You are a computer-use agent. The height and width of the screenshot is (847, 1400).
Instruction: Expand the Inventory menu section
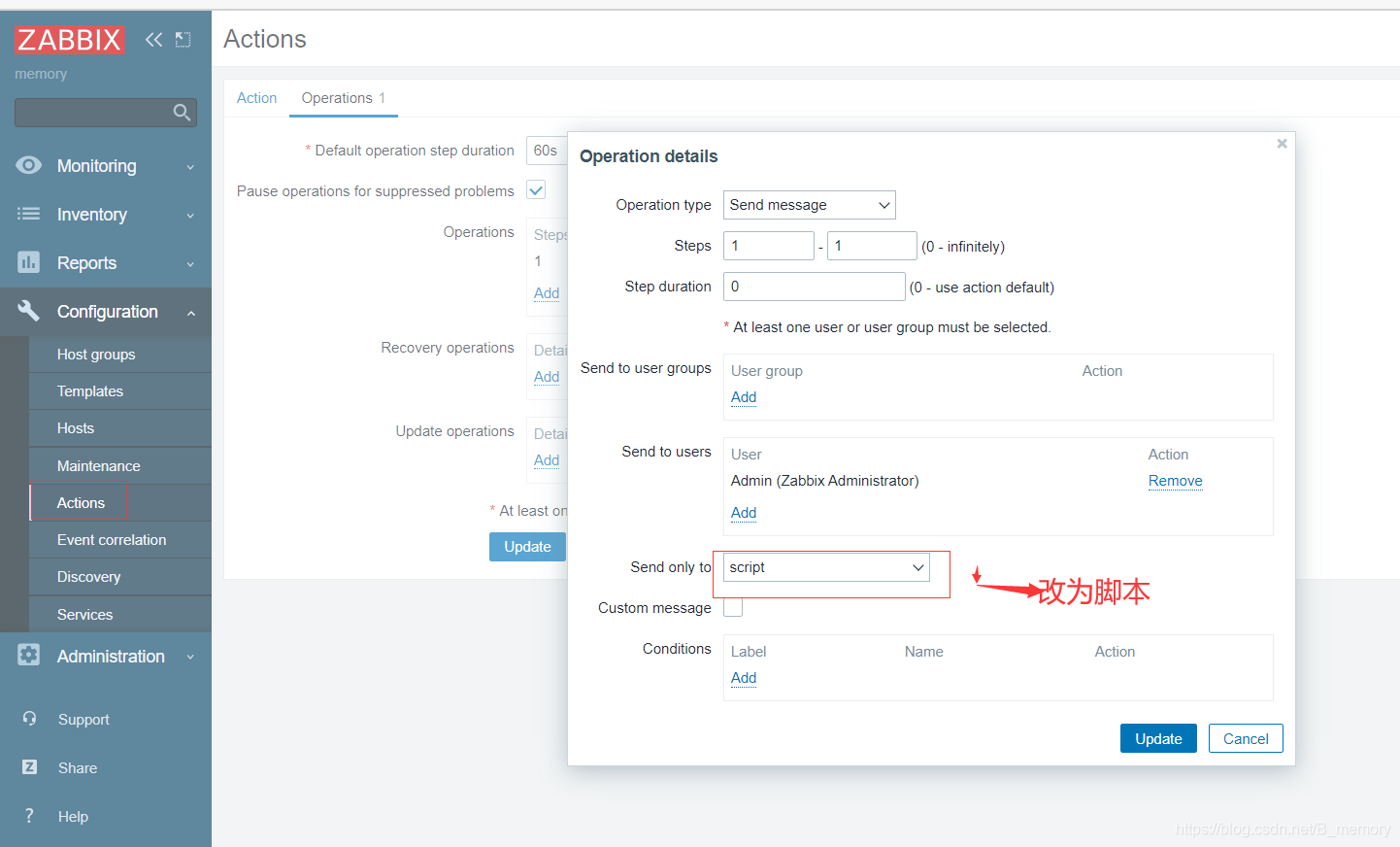(x=190, y=216)
